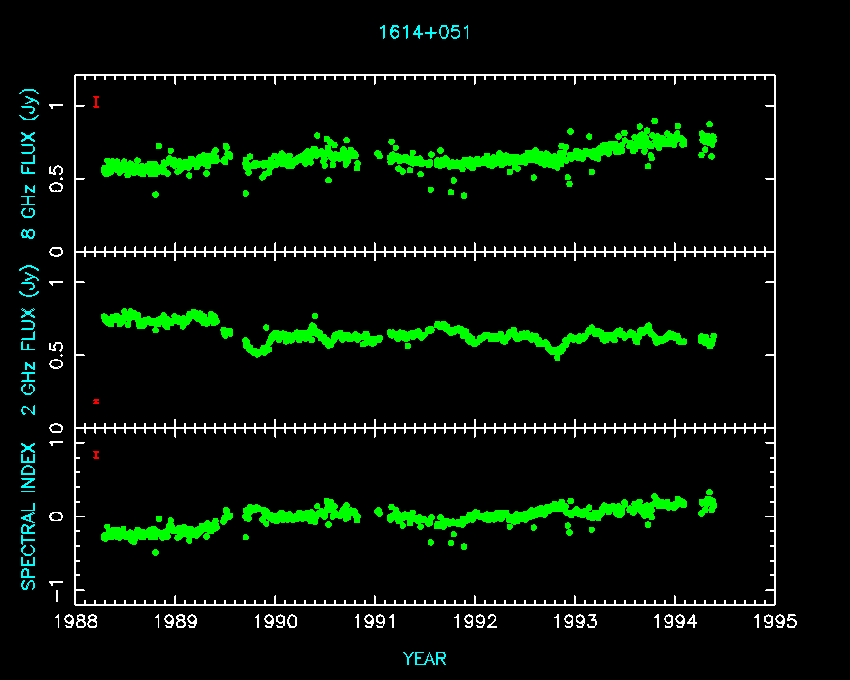Click the 0.5 tick label on 8 GHz axis
This screenshot has height=680, width=850.
click(58, 178)
